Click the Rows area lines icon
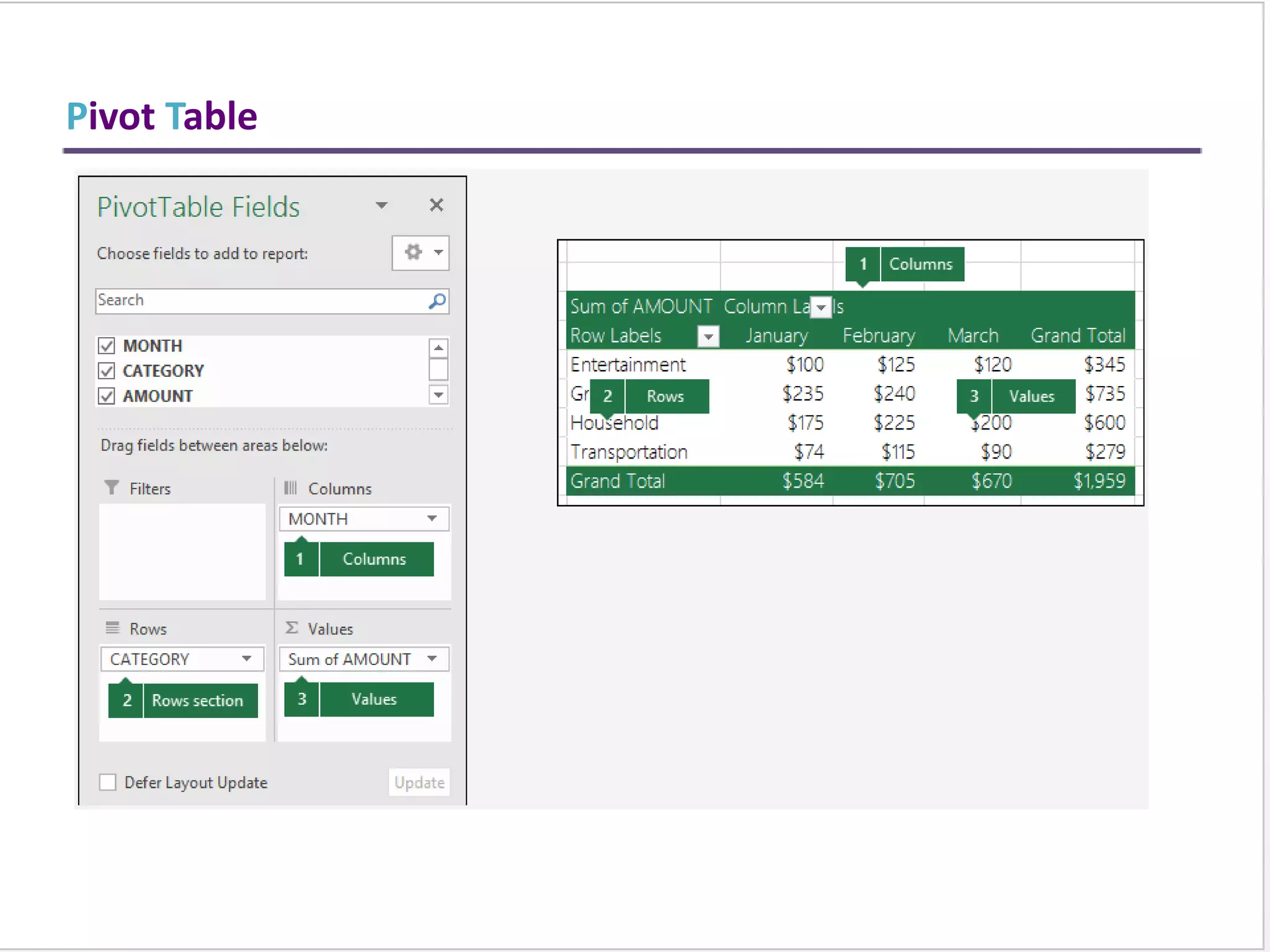The image size is (1270, 952). pyautogui.click(x=112, y=628)
